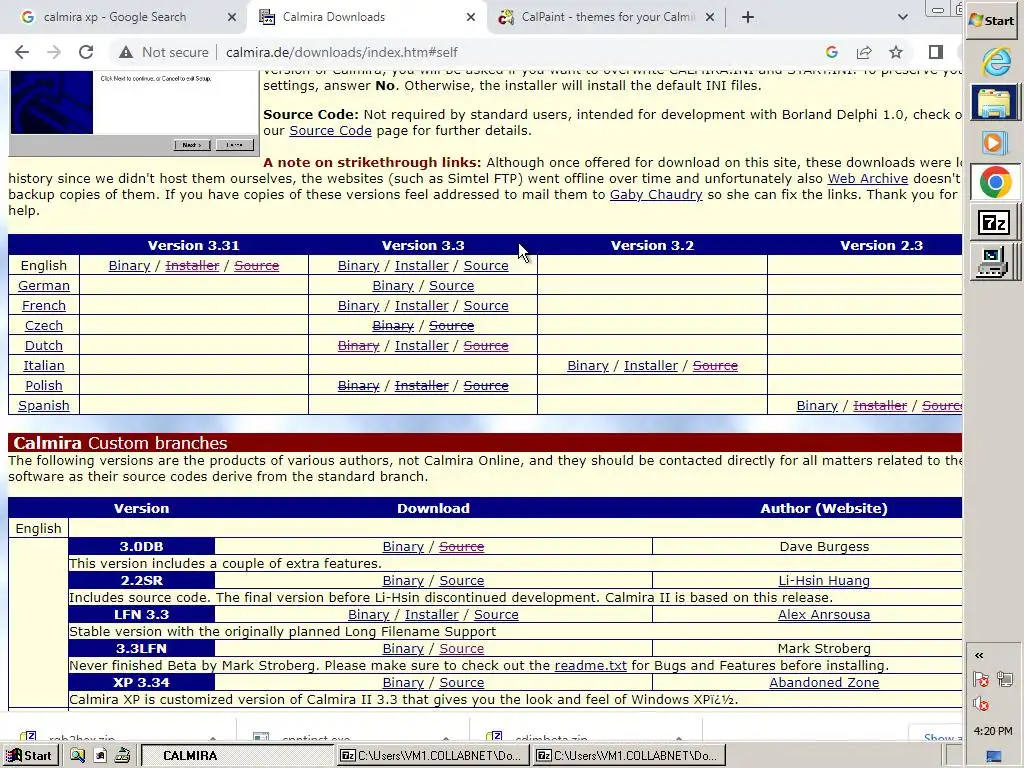
Task: Click the Calmira Start button bottom left
Action: (29, 756)
